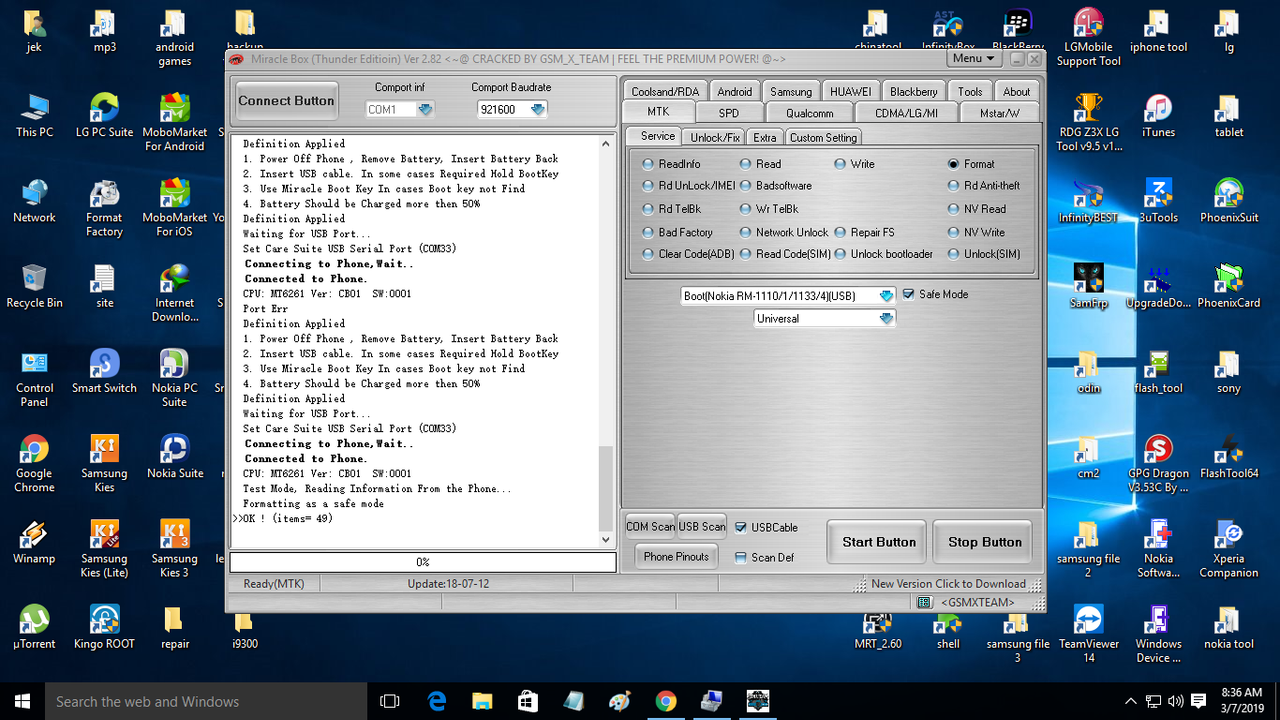
Task: Launch Google Chrome desktop shortcut
Action: click(34, 465)
